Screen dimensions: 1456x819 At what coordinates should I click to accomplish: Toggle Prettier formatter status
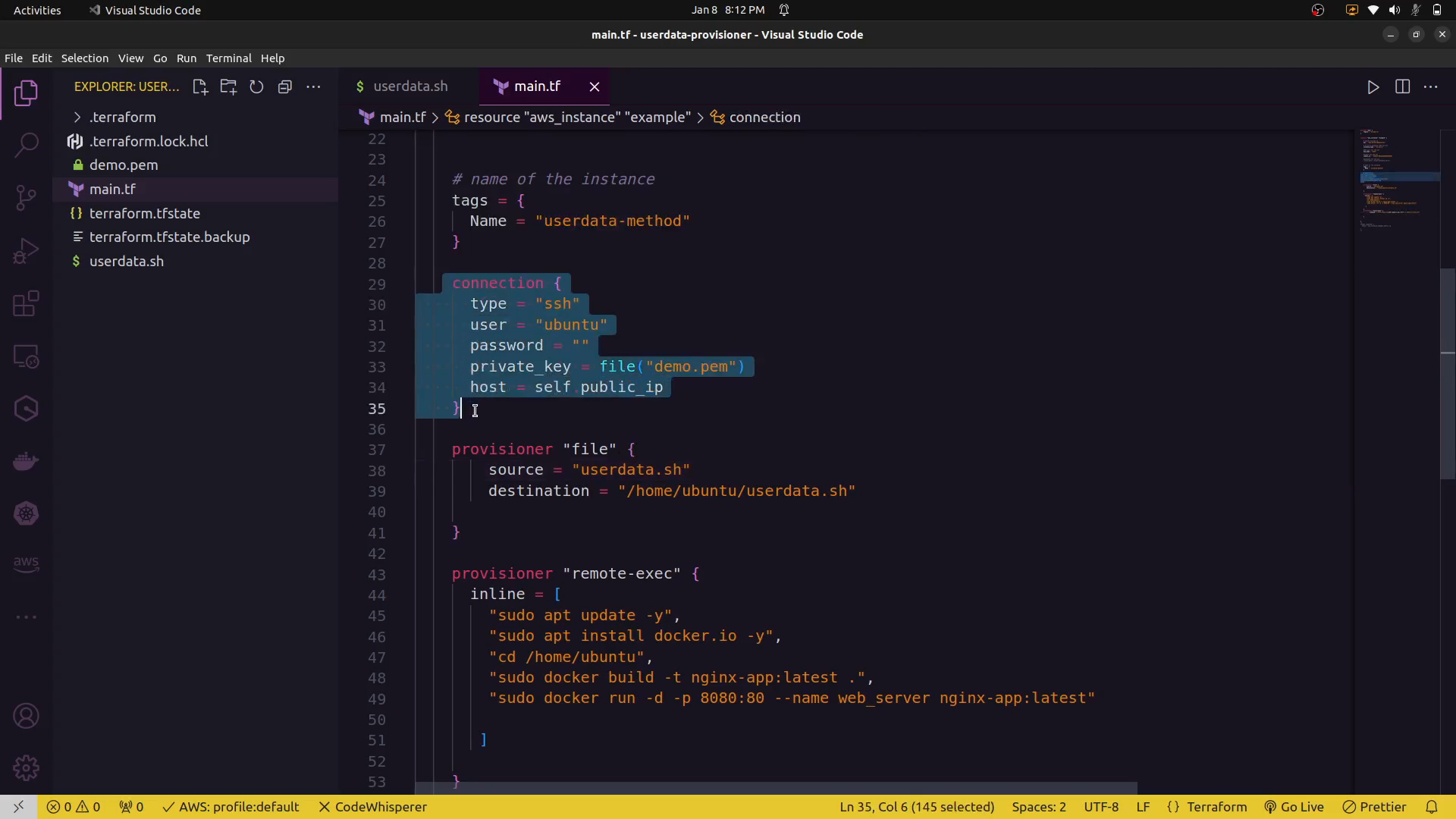point(1374,807)
